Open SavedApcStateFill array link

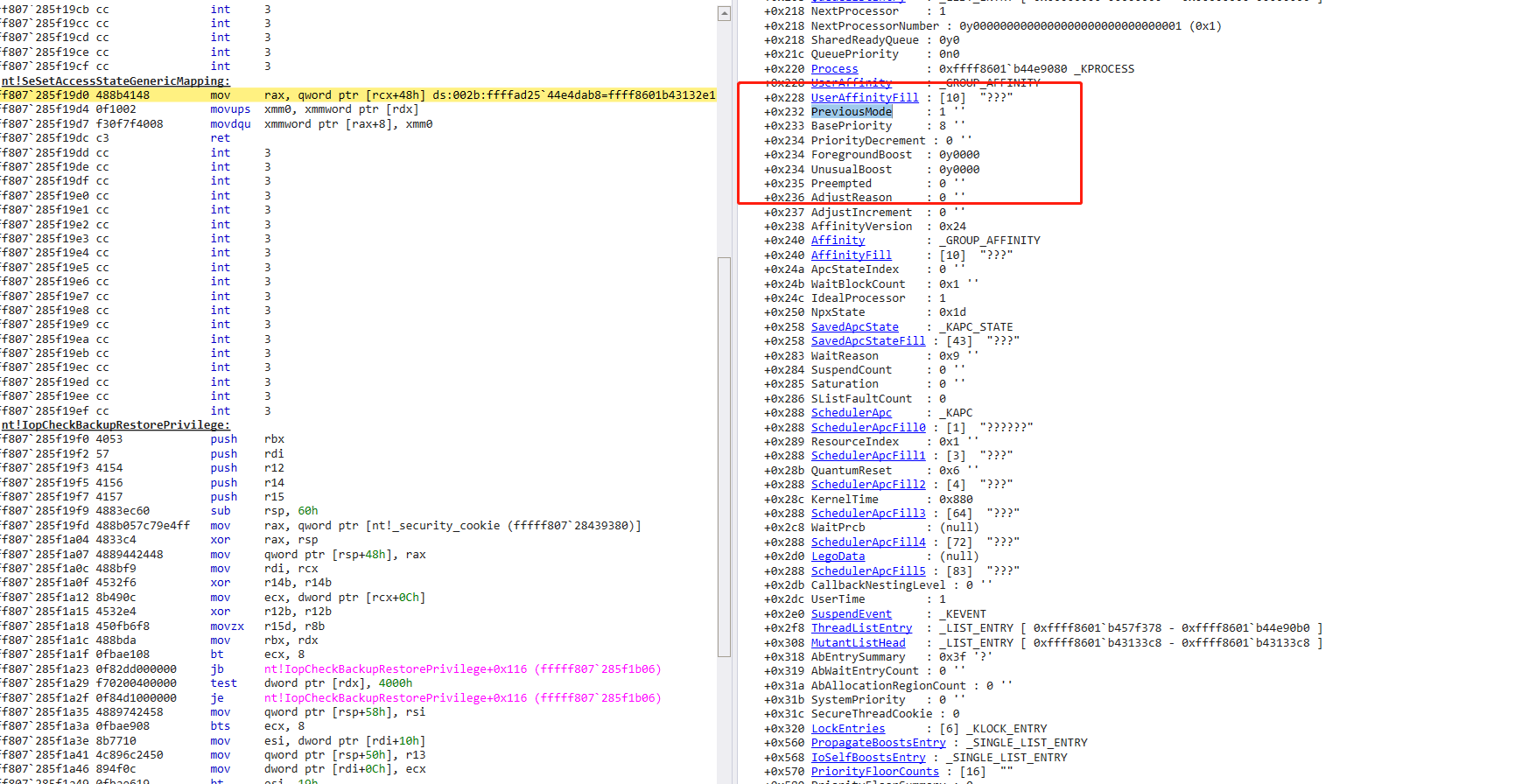tap(867, 341)
